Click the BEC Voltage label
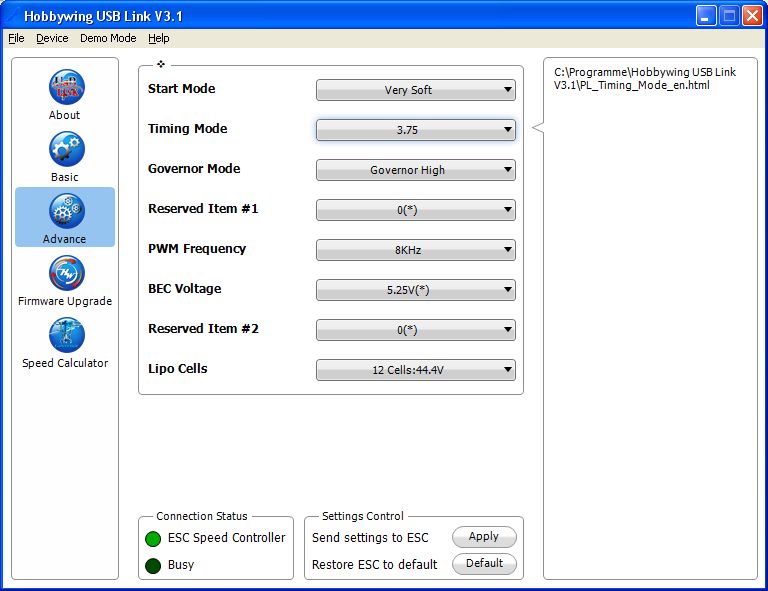The width and height of the screenshot is (768, 591). tap(185, 289)
